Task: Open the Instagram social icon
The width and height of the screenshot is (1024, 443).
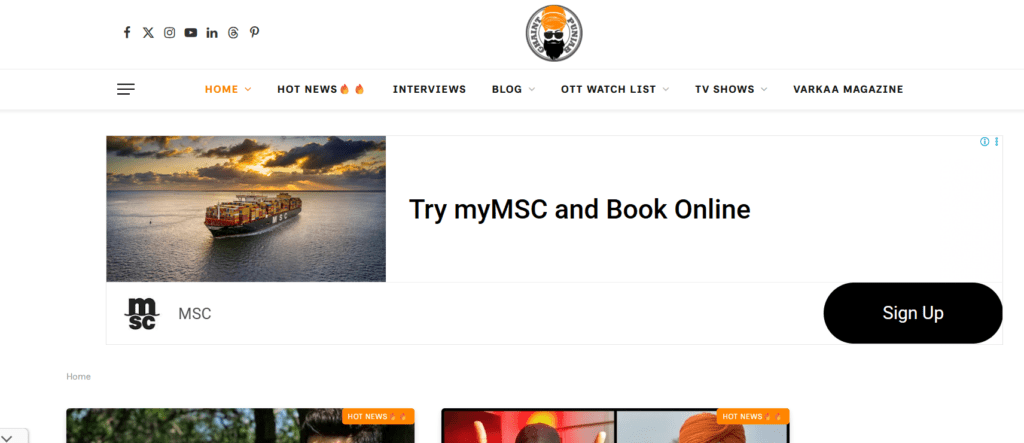Action: point(169,32)
